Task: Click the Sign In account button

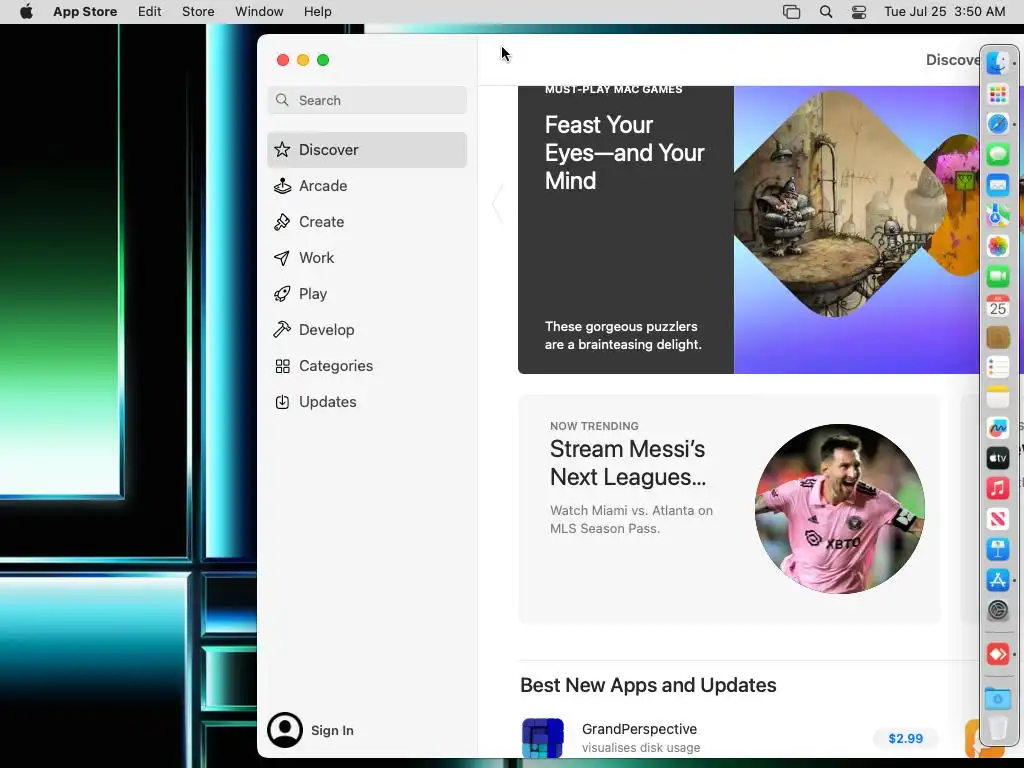Action: (311, 729)
